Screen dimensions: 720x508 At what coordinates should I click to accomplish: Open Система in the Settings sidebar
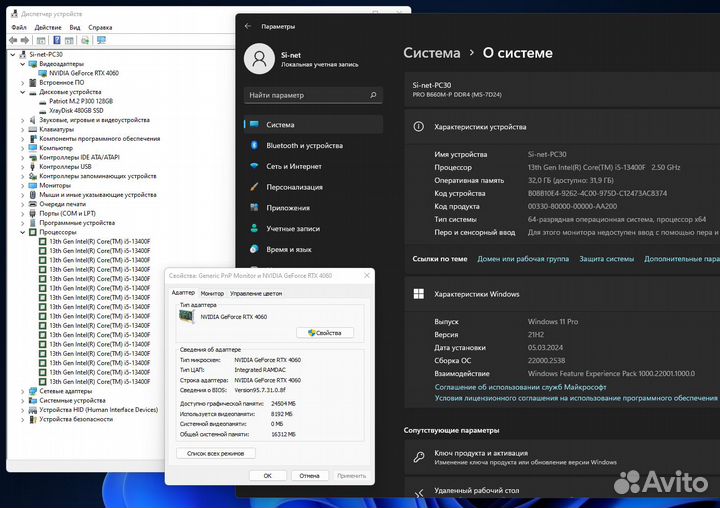(x=313, y=124)
